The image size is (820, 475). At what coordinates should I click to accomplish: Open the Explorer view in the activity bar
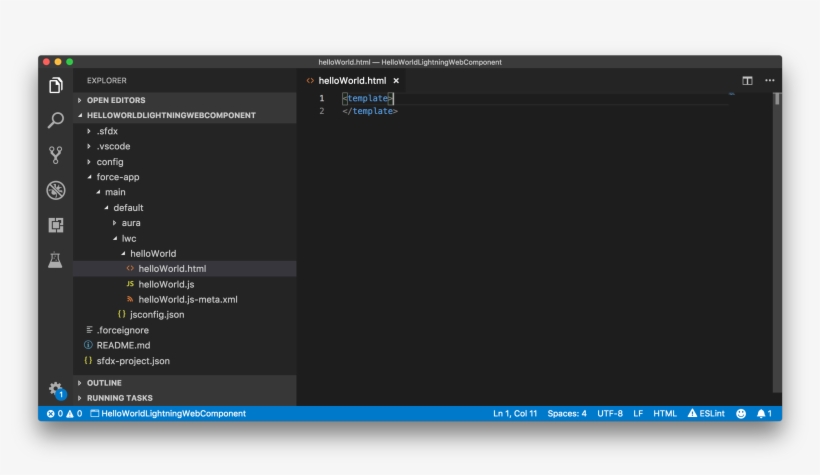click(x=55, y=85)
